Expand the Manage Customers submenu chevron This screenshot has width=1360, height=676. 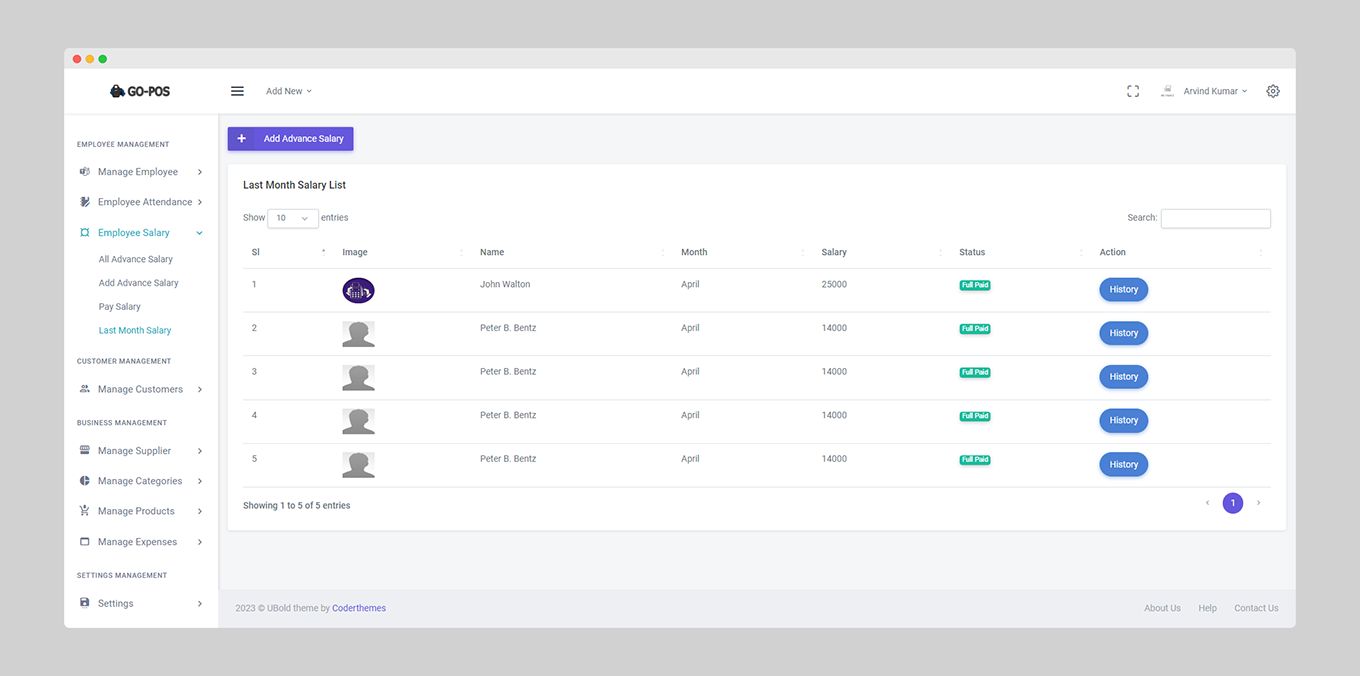(x=200, y=389)
